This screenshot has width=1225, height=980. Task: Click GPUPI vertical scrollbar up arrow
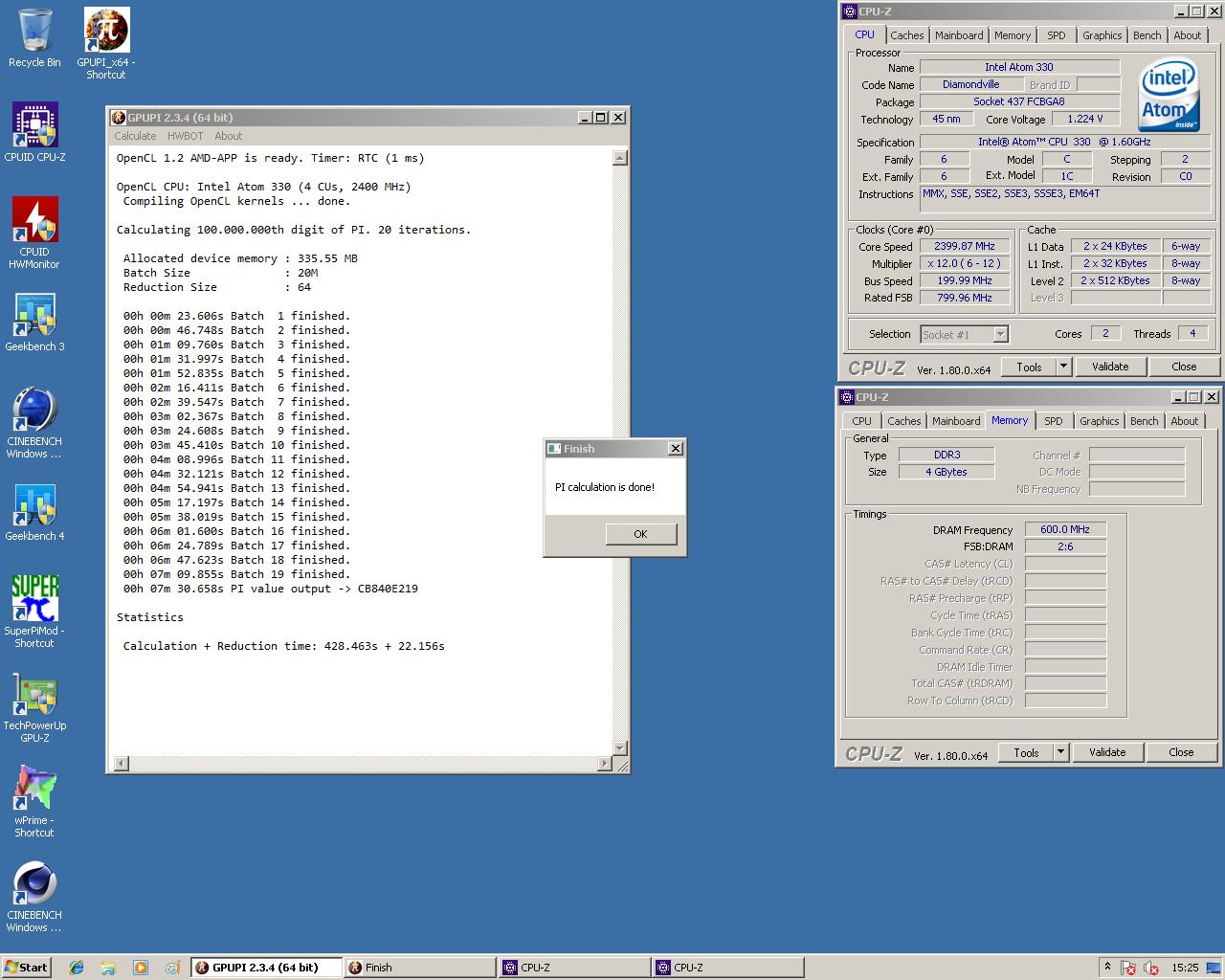coord(619,158)
